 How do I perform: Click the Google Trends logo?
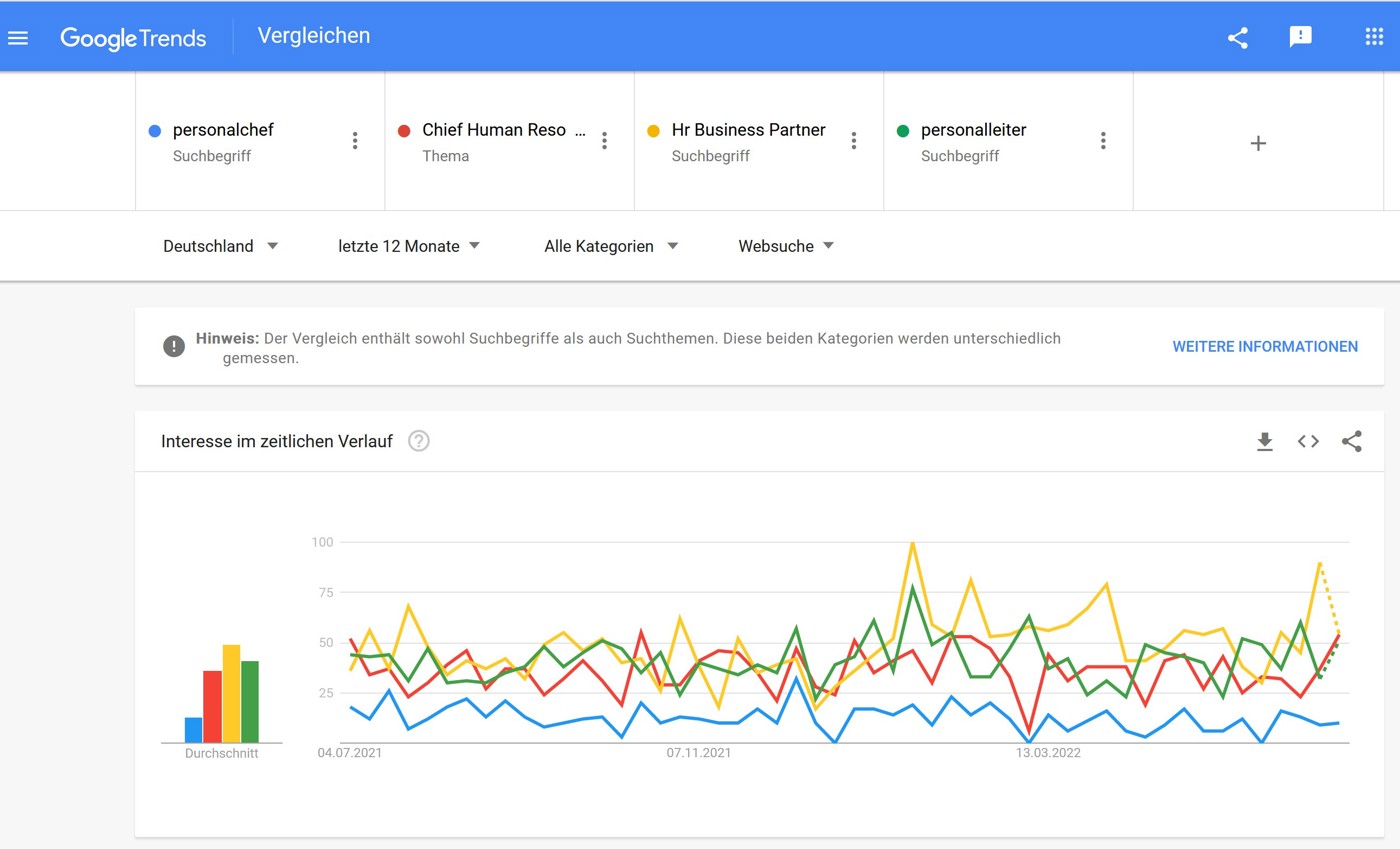[x=133, y=38]
